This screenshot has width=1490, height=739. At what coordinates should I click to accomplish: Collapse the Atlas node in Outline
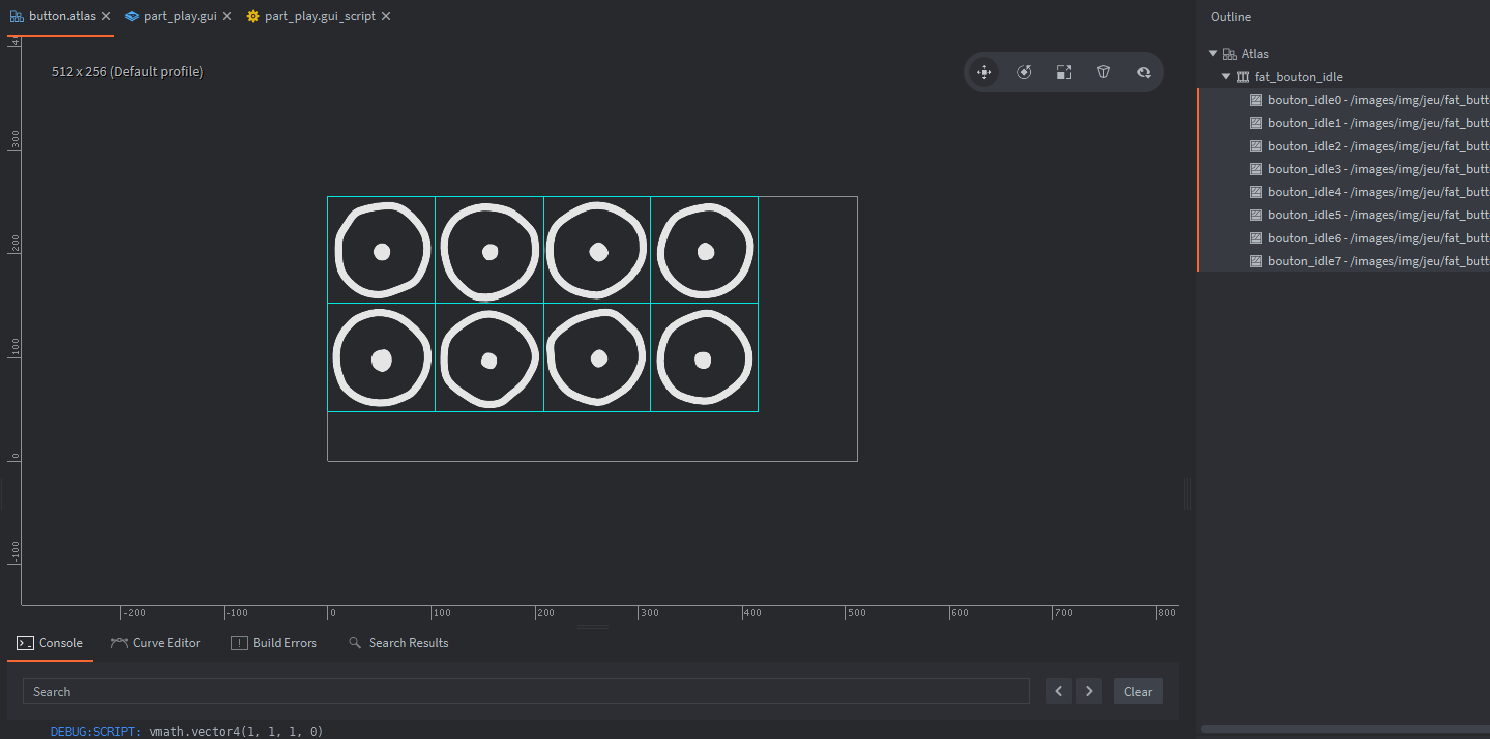pos(1213,54)
